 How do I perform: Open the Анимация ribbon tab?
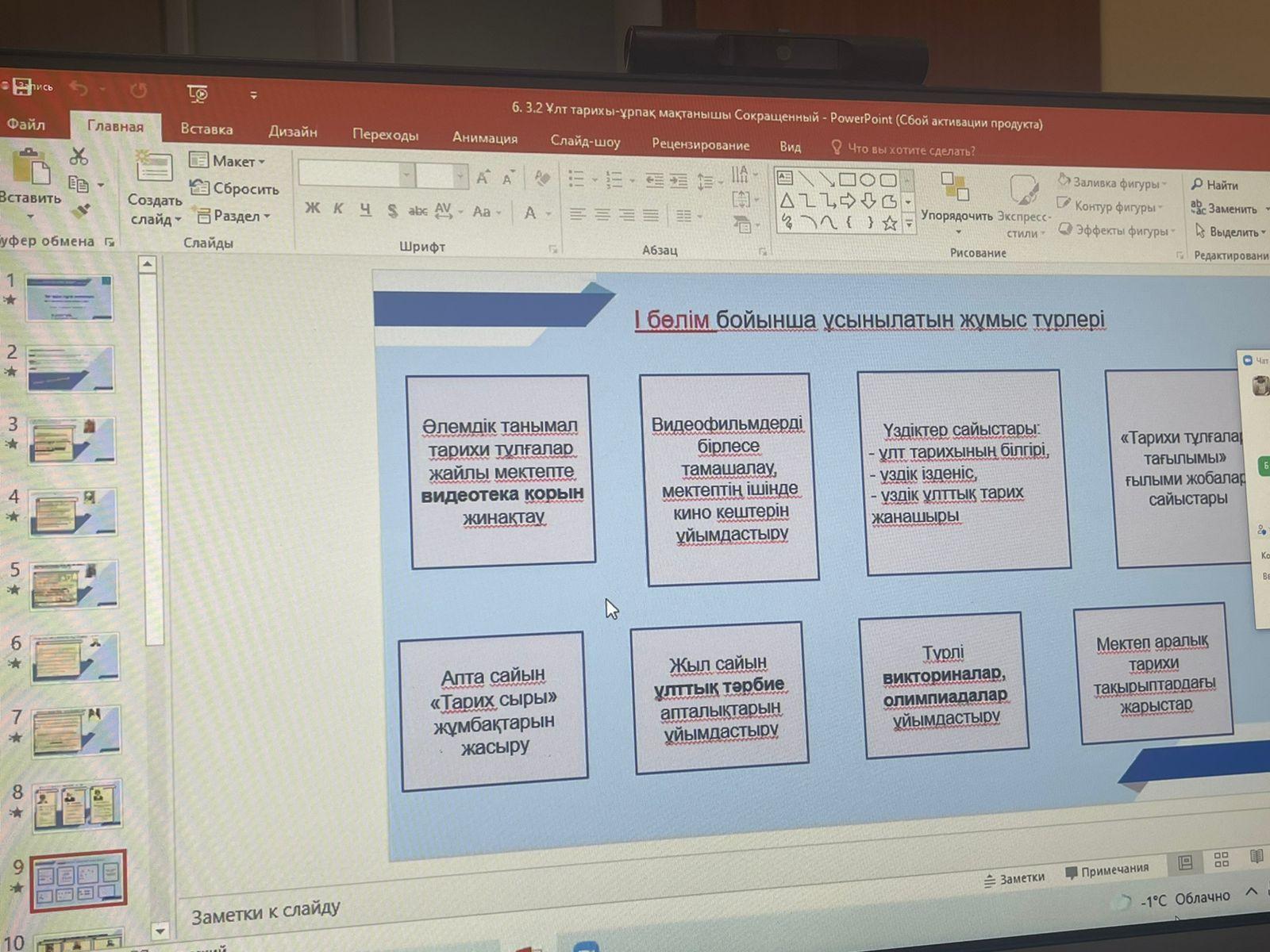pos(484,138)
